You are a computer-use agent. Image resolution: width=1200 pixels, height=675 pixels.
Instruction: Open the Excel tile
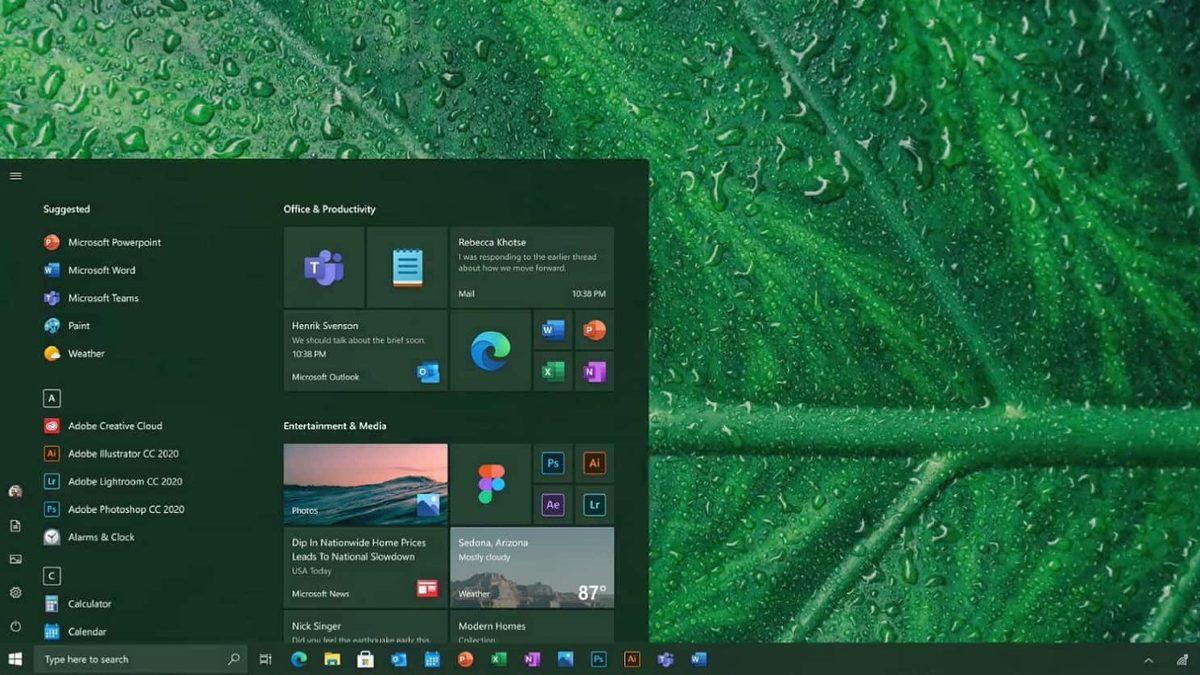552,372
